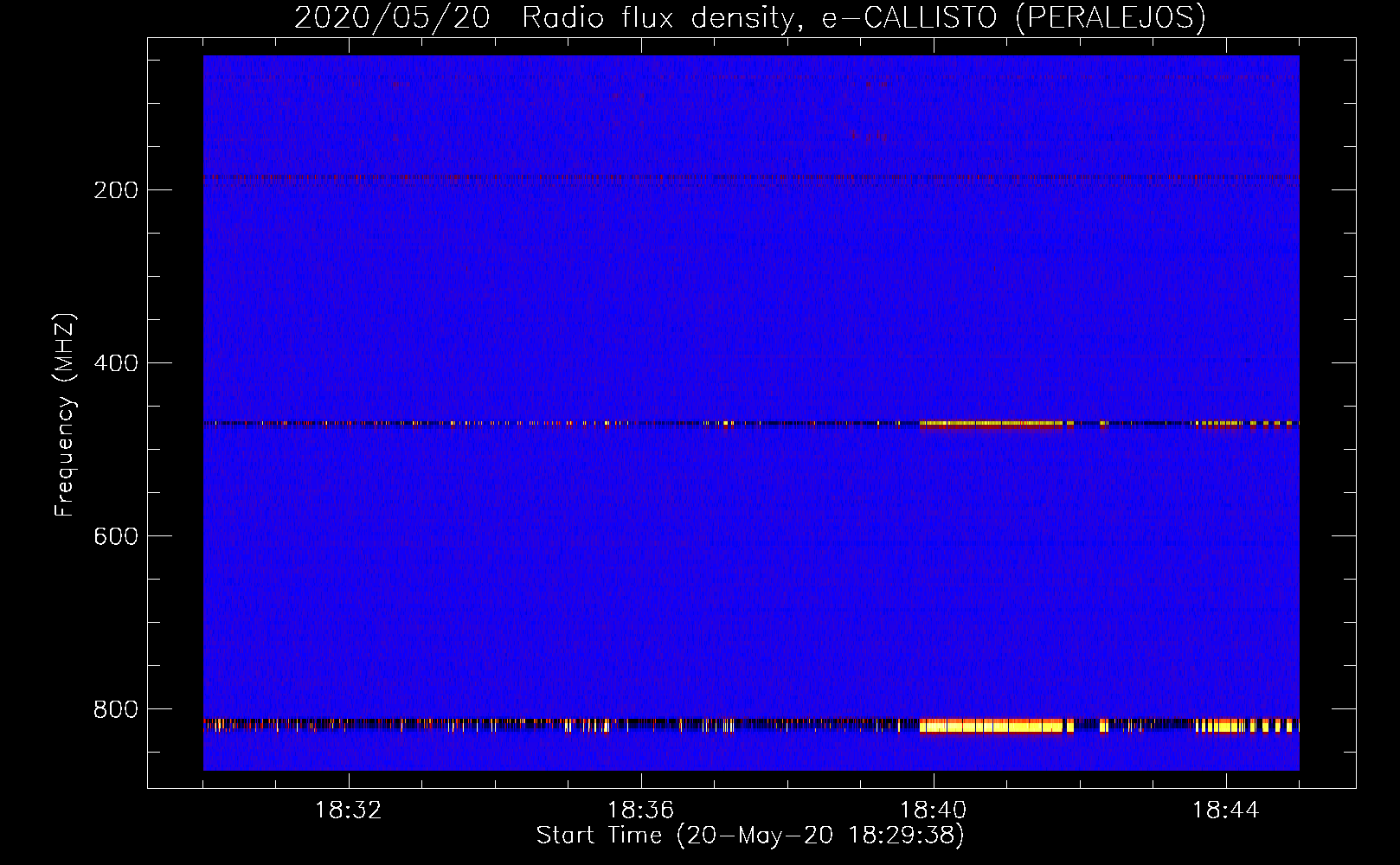Viewport: 1400px width, 865px height.
Task: Click the 18:32 time tick label
Action: point(349,811)
